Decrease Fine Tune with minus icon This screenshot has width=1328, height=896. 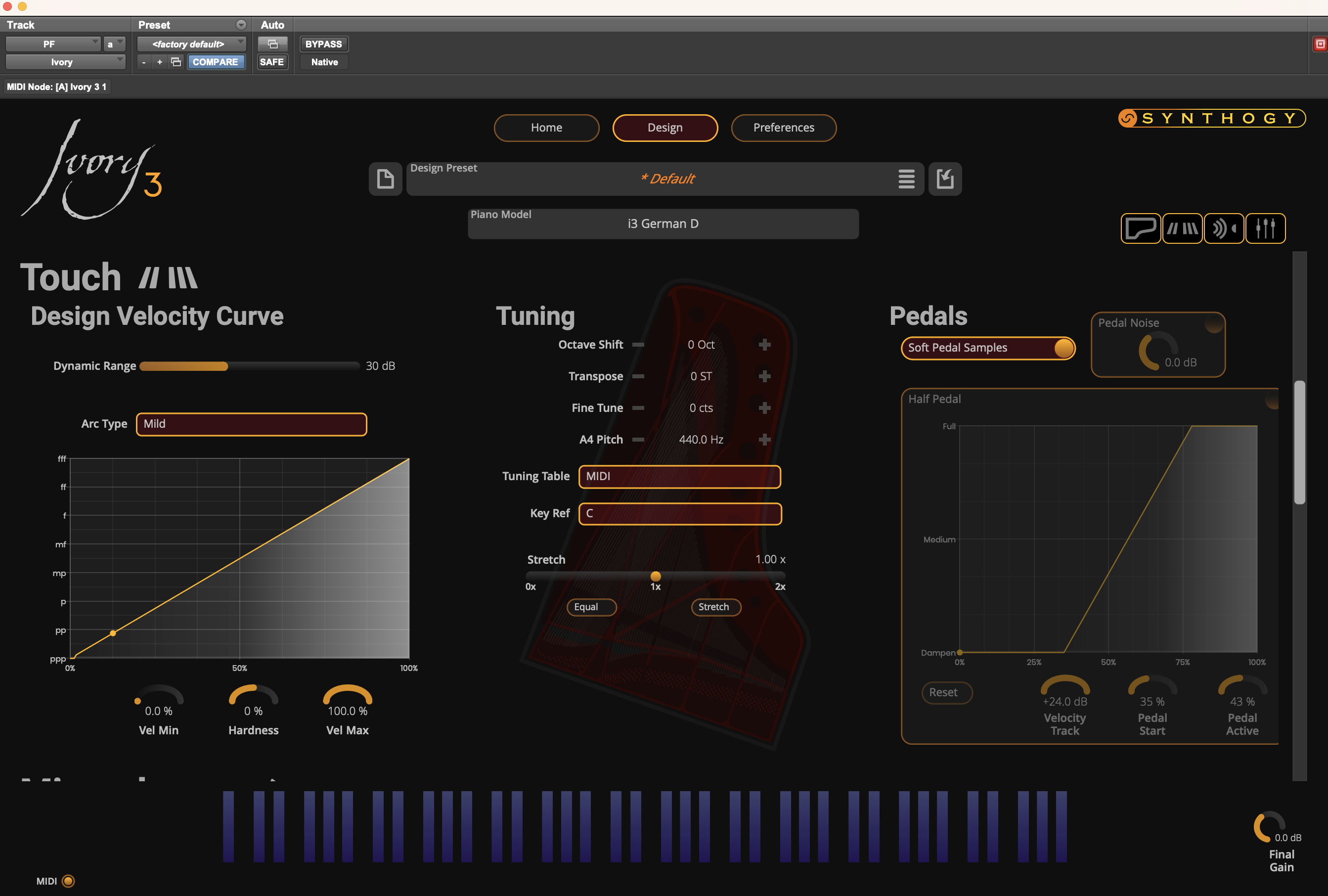(639, 408)
